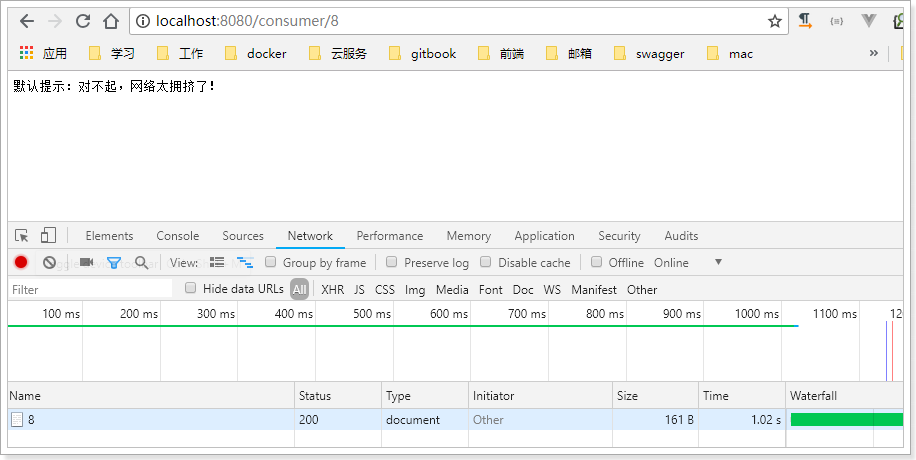This screenshot has height=460, width=916.
Task: Check the Hide data URLs option
Action: [191, 289]
